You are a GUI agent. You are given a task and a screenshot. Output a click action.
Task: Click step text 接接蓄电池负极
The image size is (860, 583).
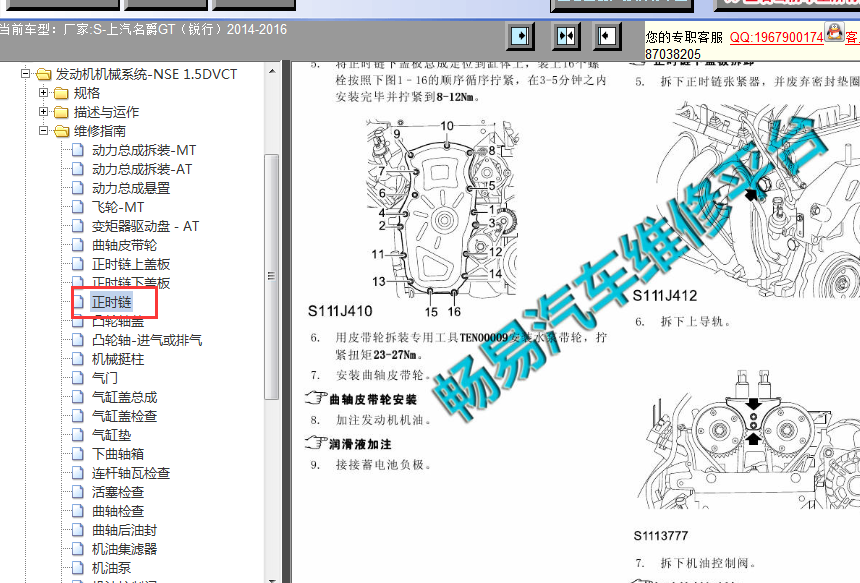click(383, 465)
